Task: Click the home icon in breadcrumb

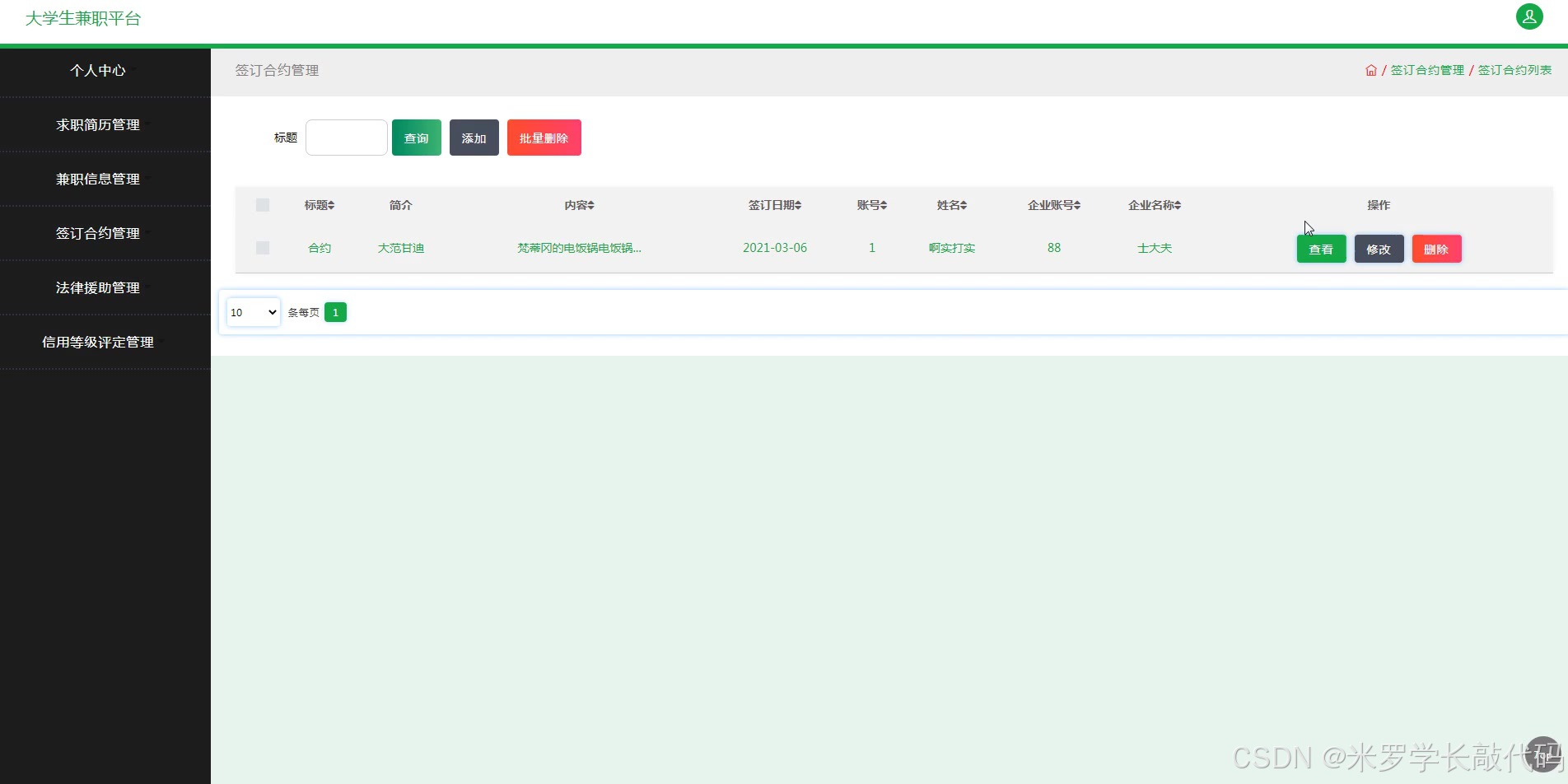Action: (1371, 70)
